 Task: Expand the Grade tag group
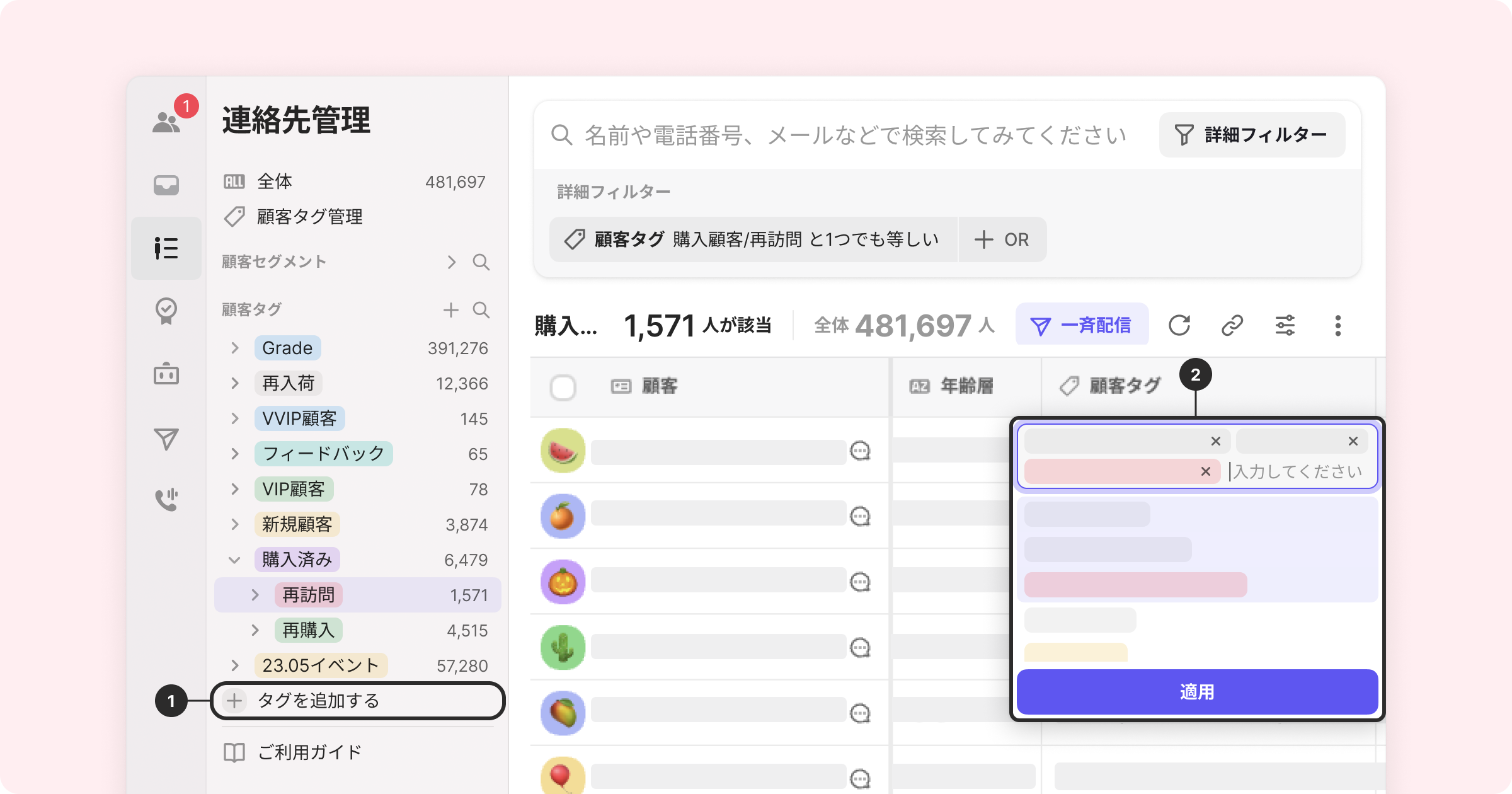pos(235,348)
